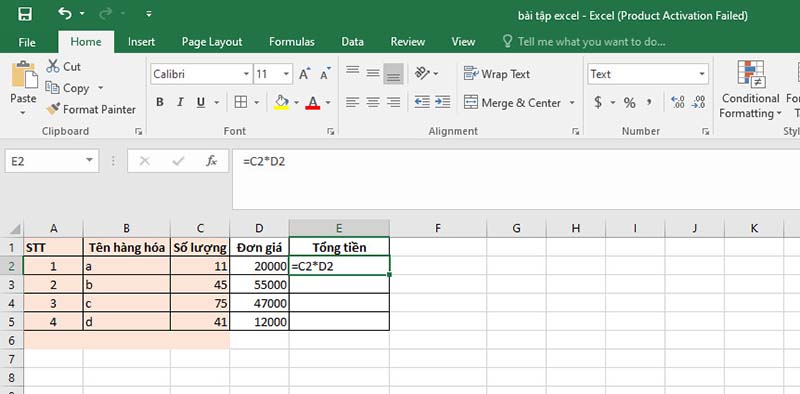Switch to the Page Layout tab
Viewport: 800px width, 394px height.
coord(212,42)
